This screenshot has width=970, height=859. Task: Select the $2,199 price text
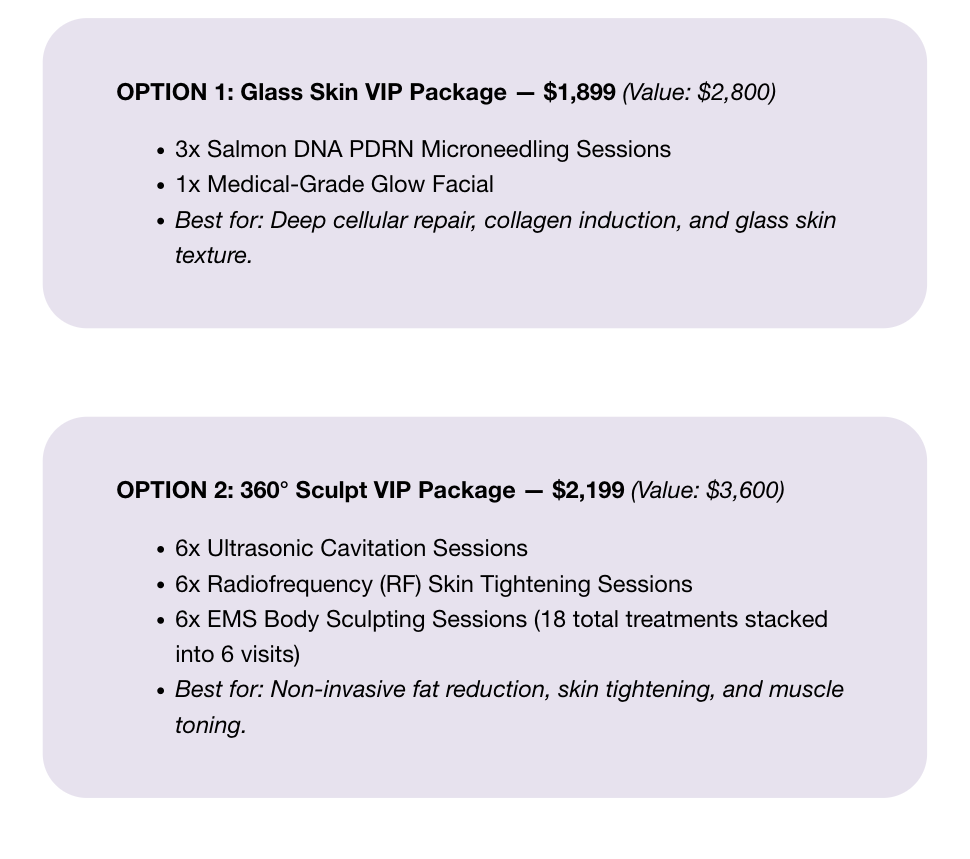[588, 490]
